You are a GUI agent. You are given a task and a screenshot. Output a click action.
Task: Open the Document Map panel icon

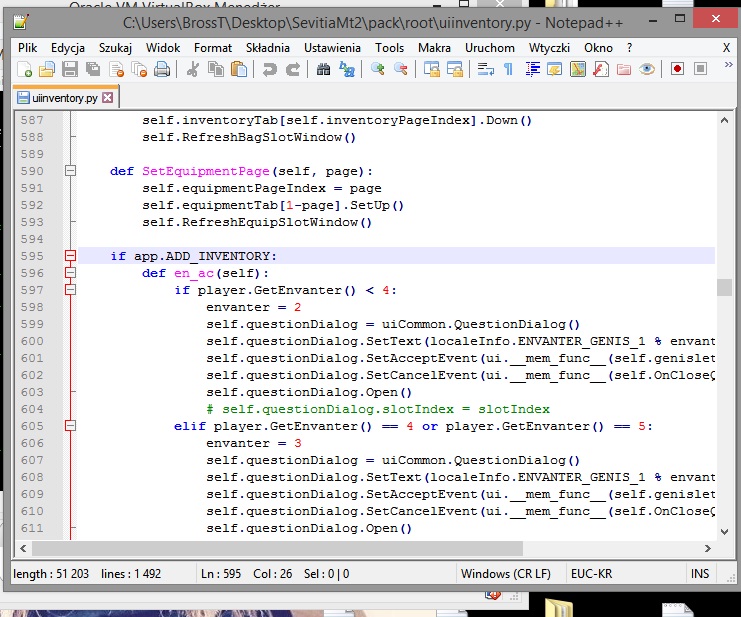point(577,69)
